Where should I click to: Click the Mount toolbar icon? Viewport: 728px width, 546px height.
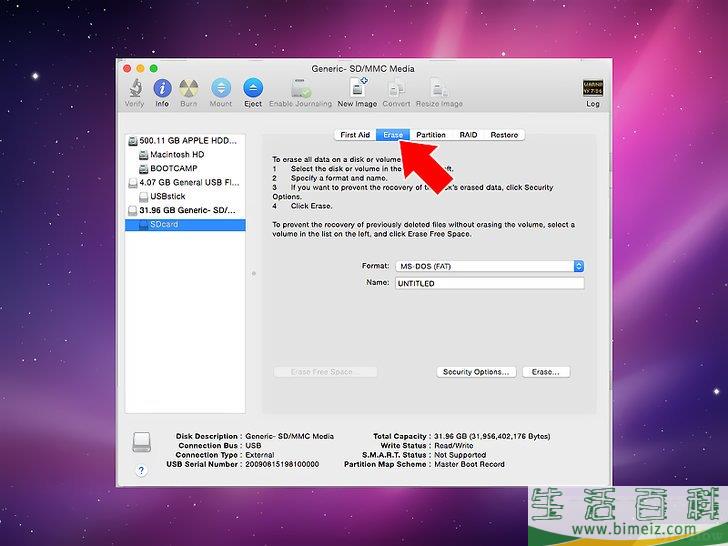tap(221, 88)
